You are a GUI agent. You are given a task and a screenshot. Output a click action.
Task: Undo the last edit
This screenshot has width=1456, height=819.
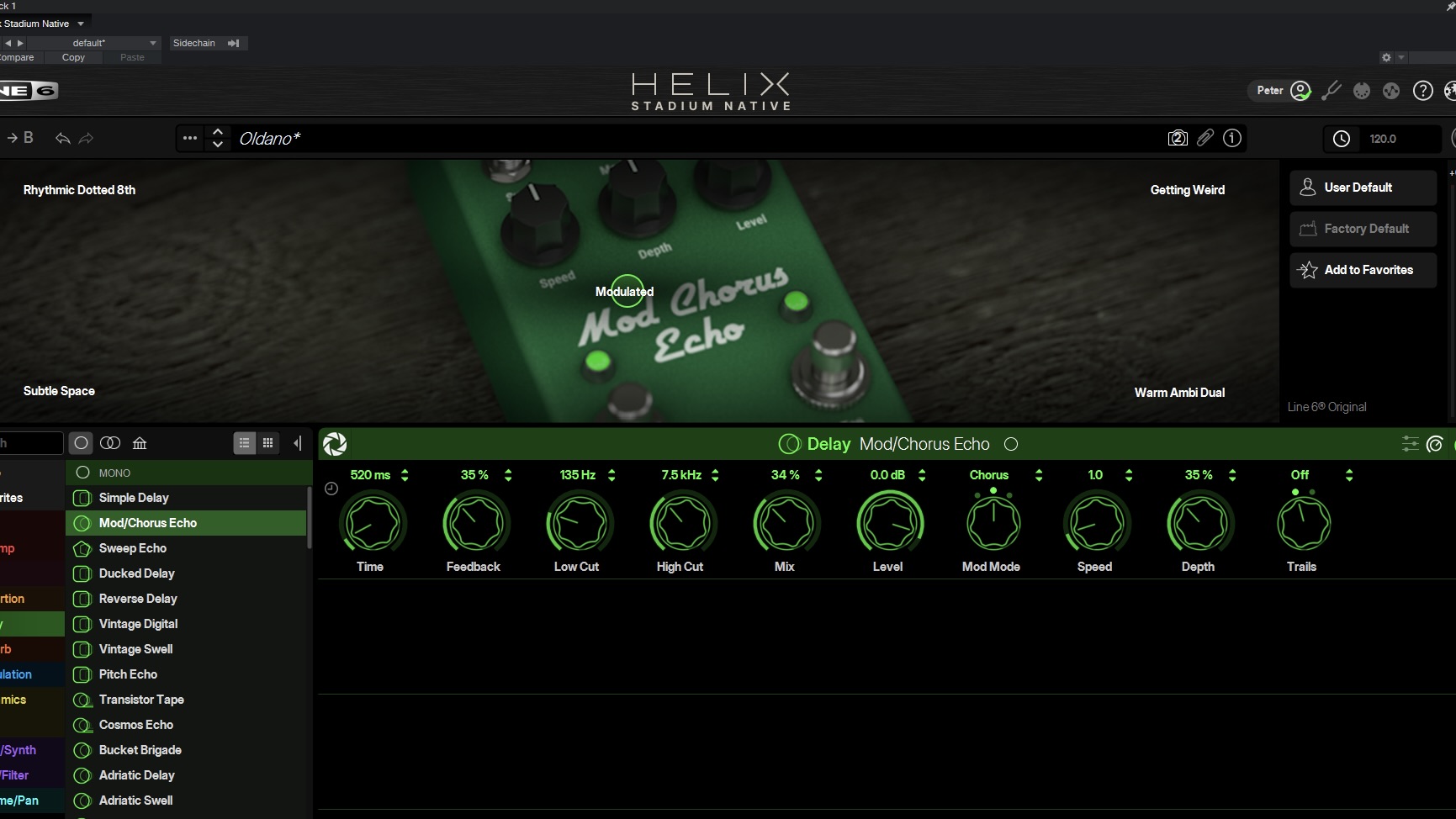(x=62, y=138)
